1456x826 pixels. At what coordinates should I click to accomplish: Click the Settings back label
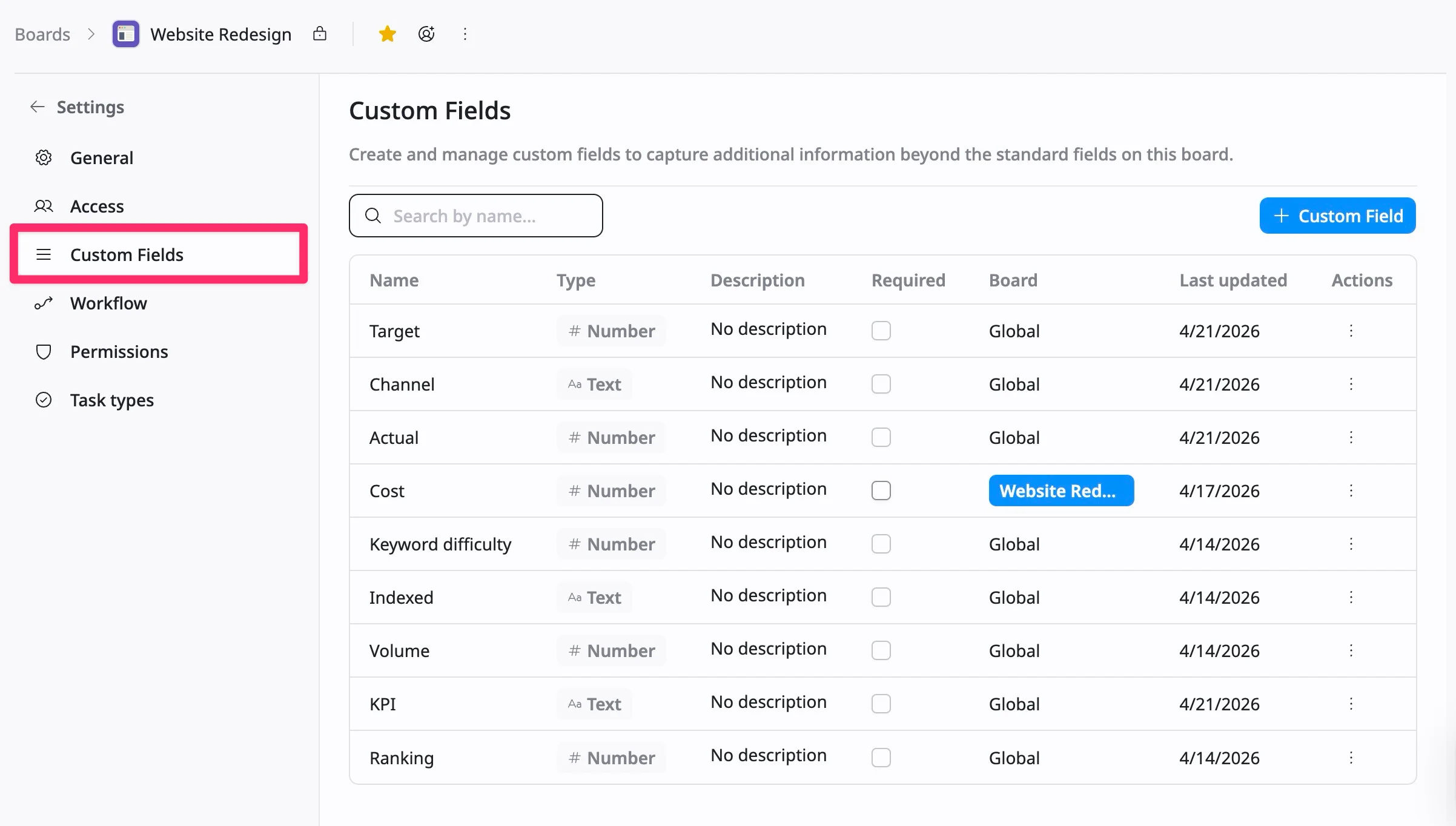(90, 107)
